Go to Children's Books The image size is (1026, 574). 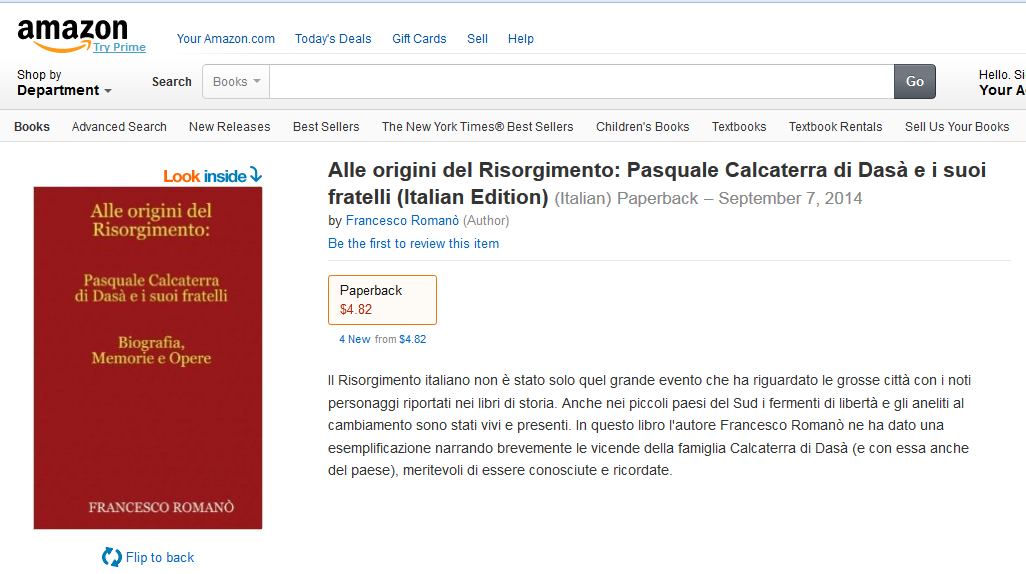click(643, 127)
